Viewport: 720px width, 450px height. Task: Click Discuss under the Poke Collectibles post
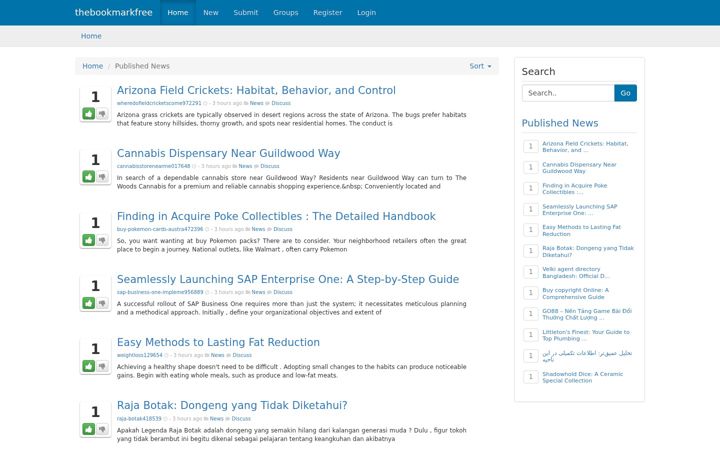(283, 229)
